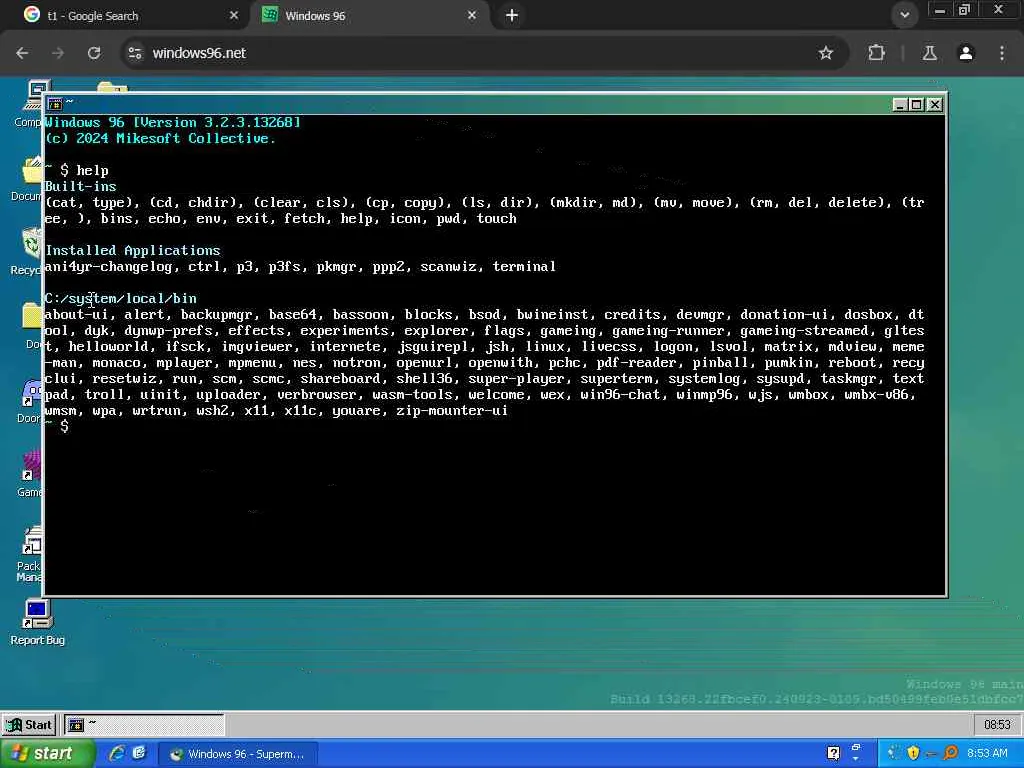View site information for windows96.net

(x=135, y=53)
